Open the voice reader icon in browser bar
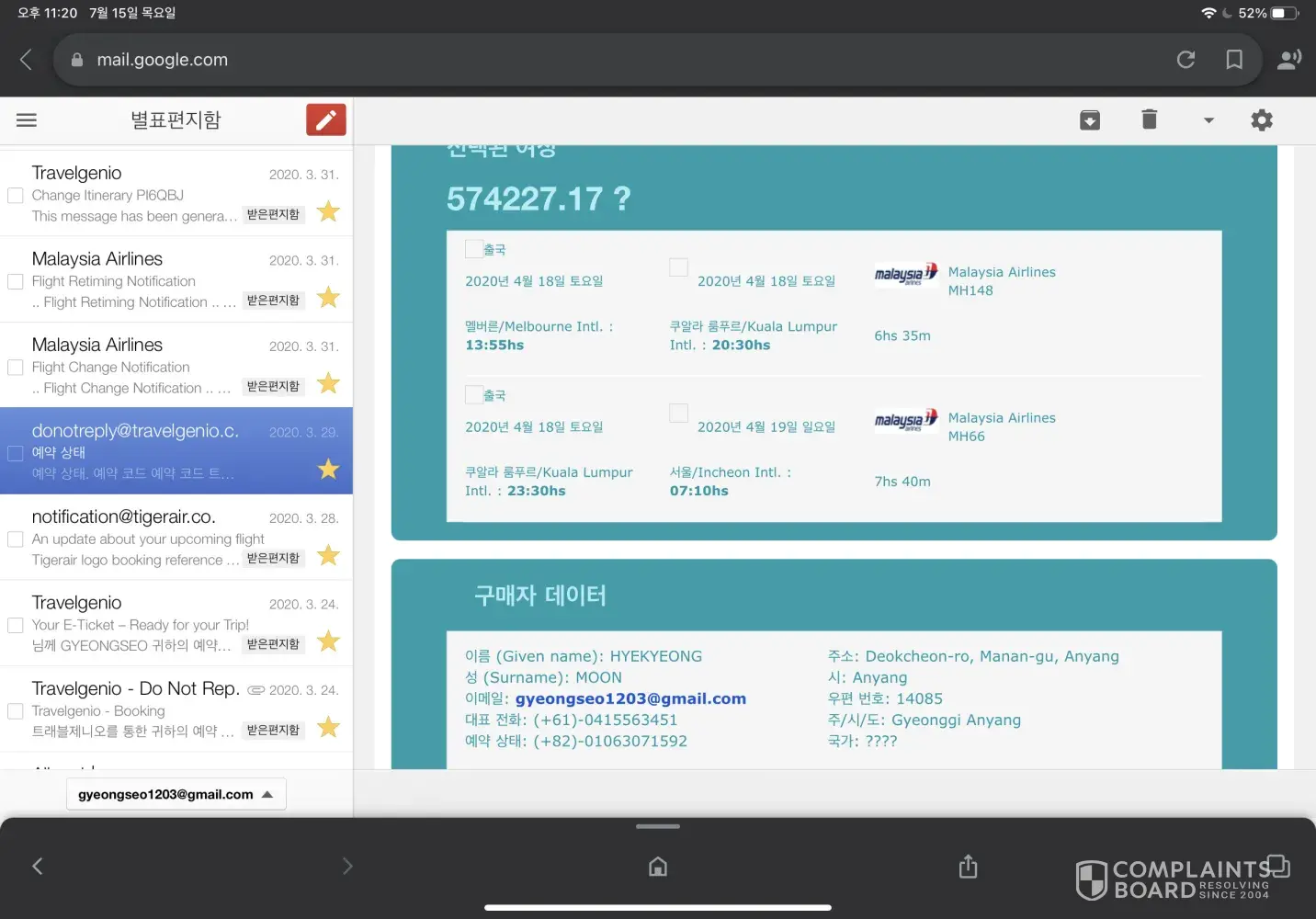Screen dimensions: 1316x919 tap(1289, 60)
